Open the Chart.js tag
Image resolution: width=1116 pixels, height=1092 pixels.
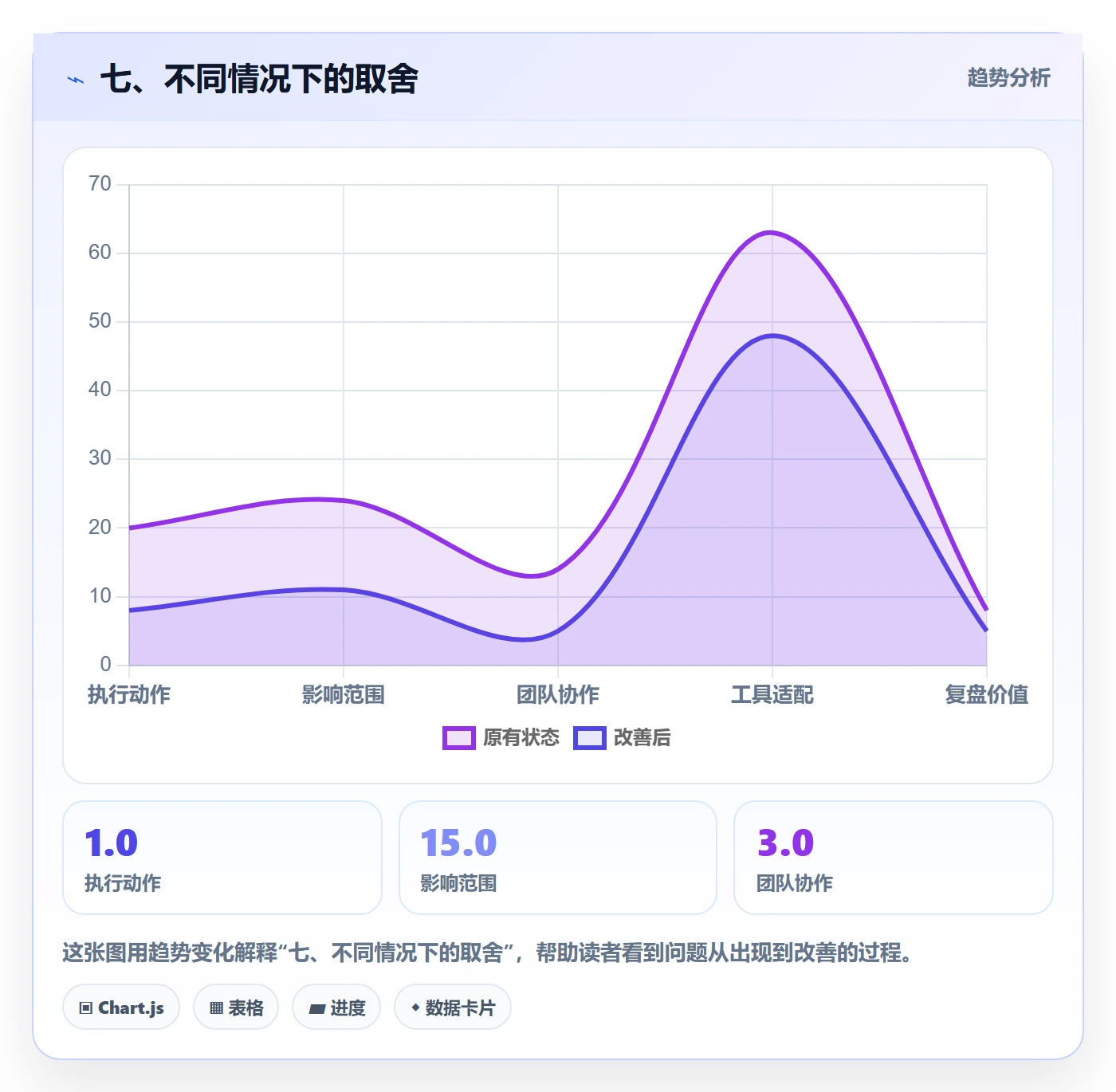121,1008
